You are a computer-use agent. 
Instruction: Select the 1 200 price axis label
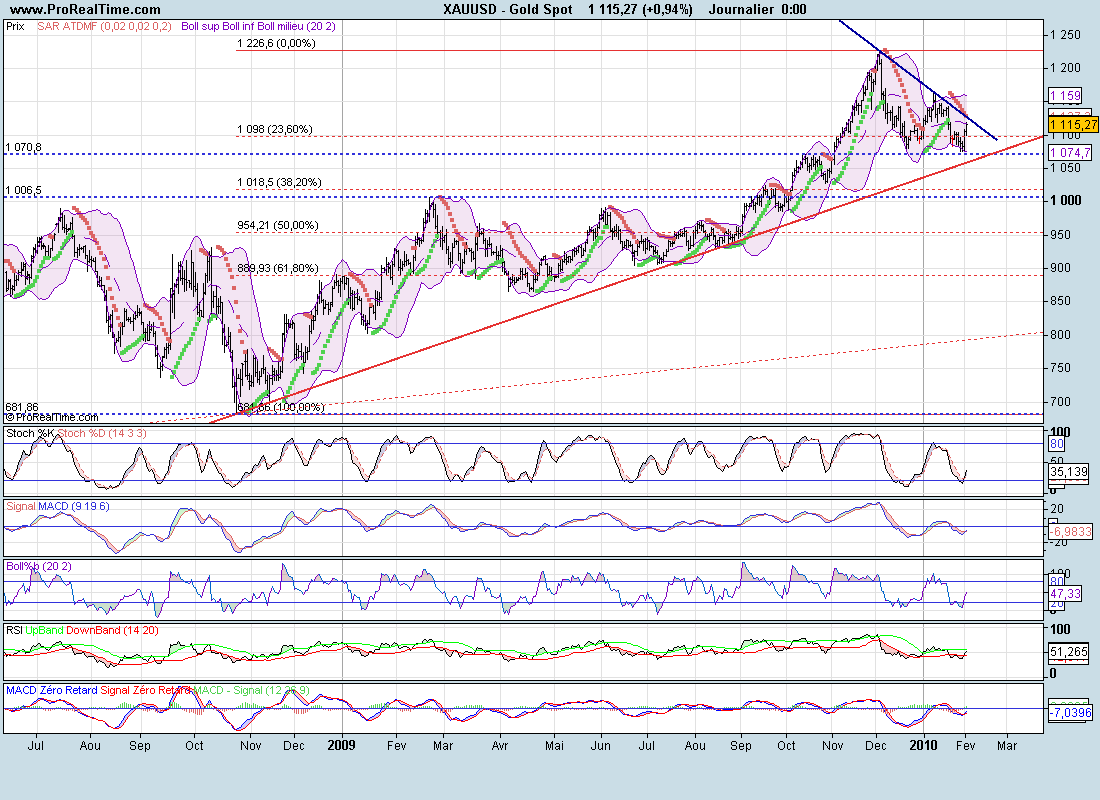(1065, 68)
